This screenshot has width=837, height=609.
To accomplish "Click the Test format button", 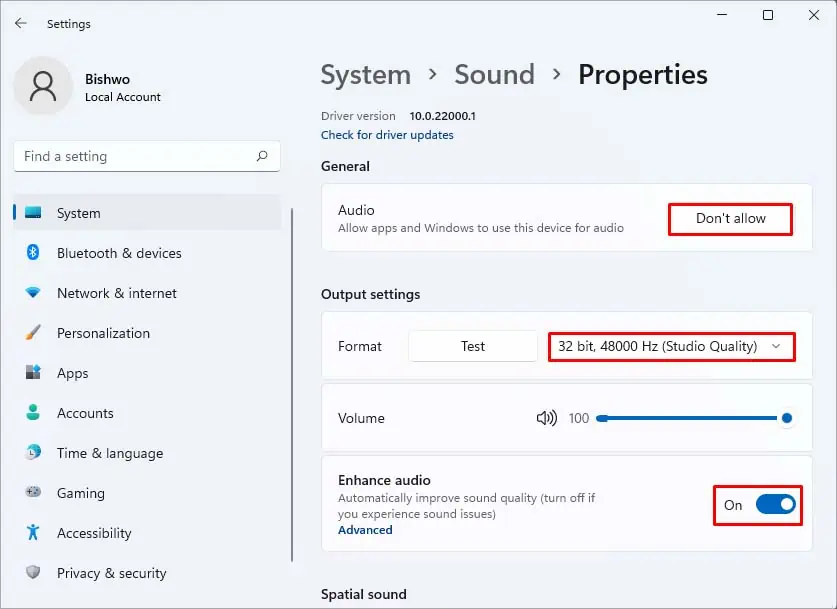I will 473,346.
